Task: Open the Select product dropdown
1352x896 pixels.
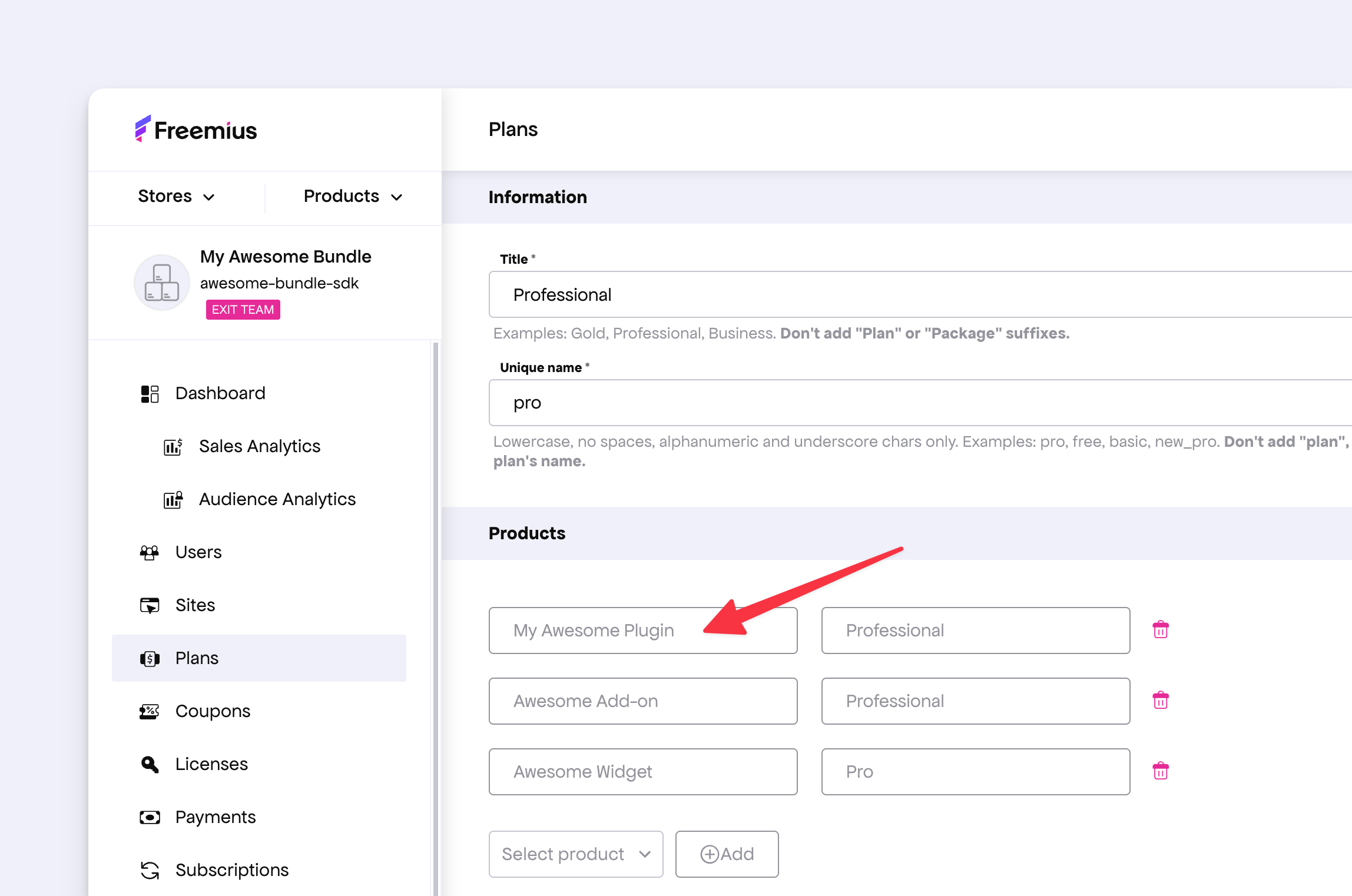Action: tap(575, 854)
